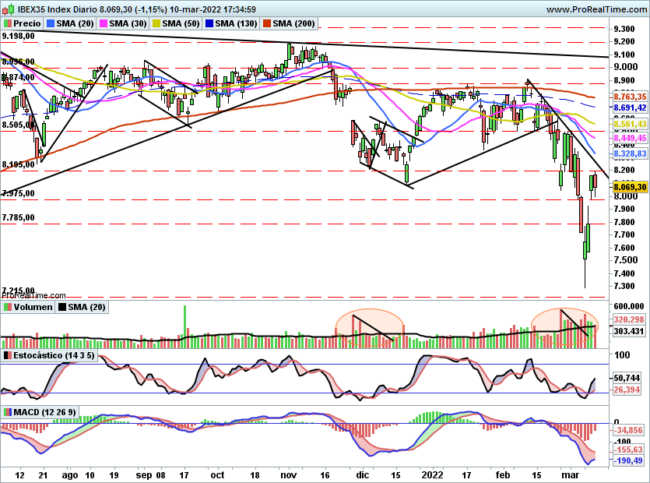This screenshot has height=483, width=650.
Task: Click the current price tag 8.069,30
Action: (x=630, y=187)
